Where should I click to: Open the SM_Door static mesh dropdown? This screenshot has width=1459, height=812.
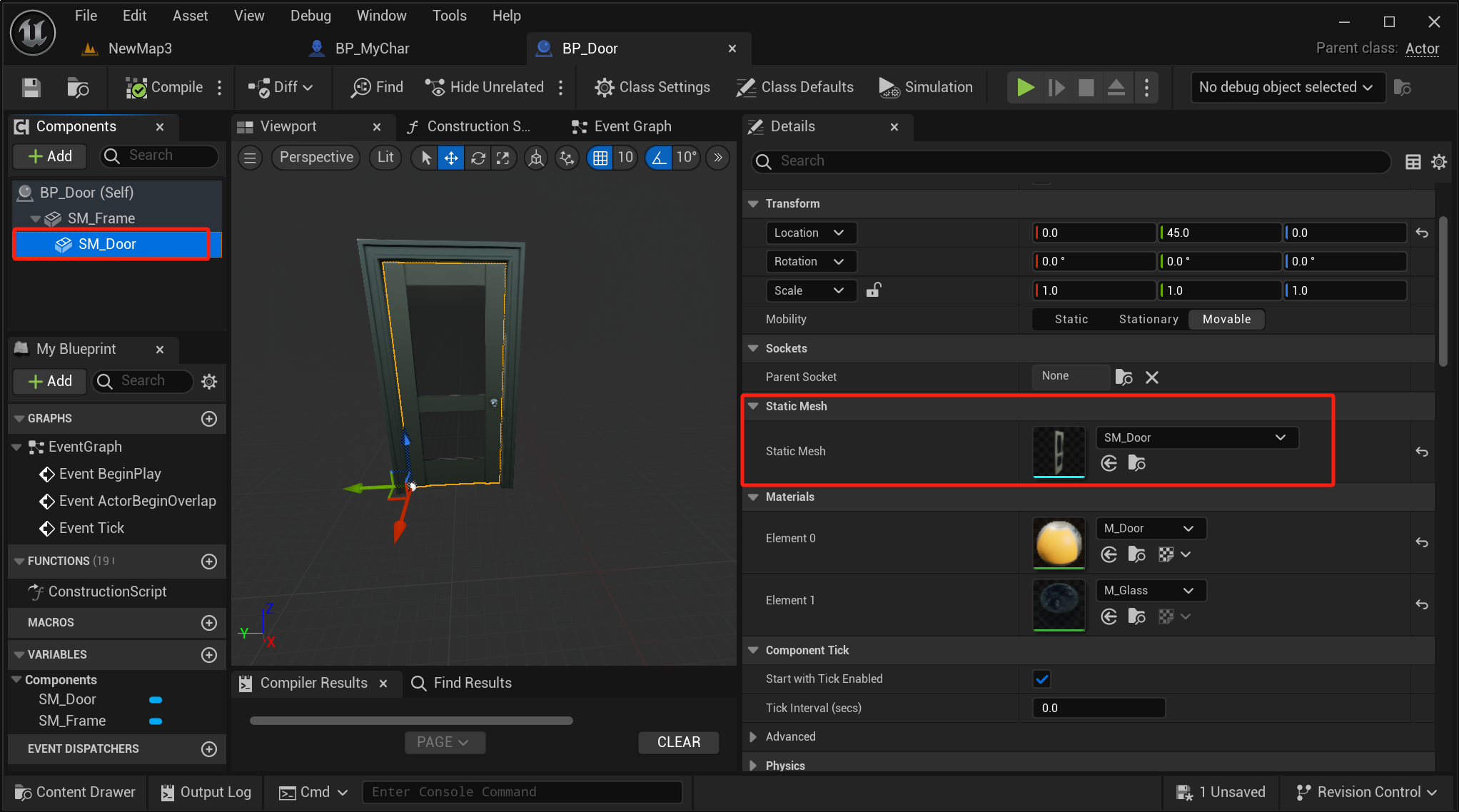(x=1196, y=438)
